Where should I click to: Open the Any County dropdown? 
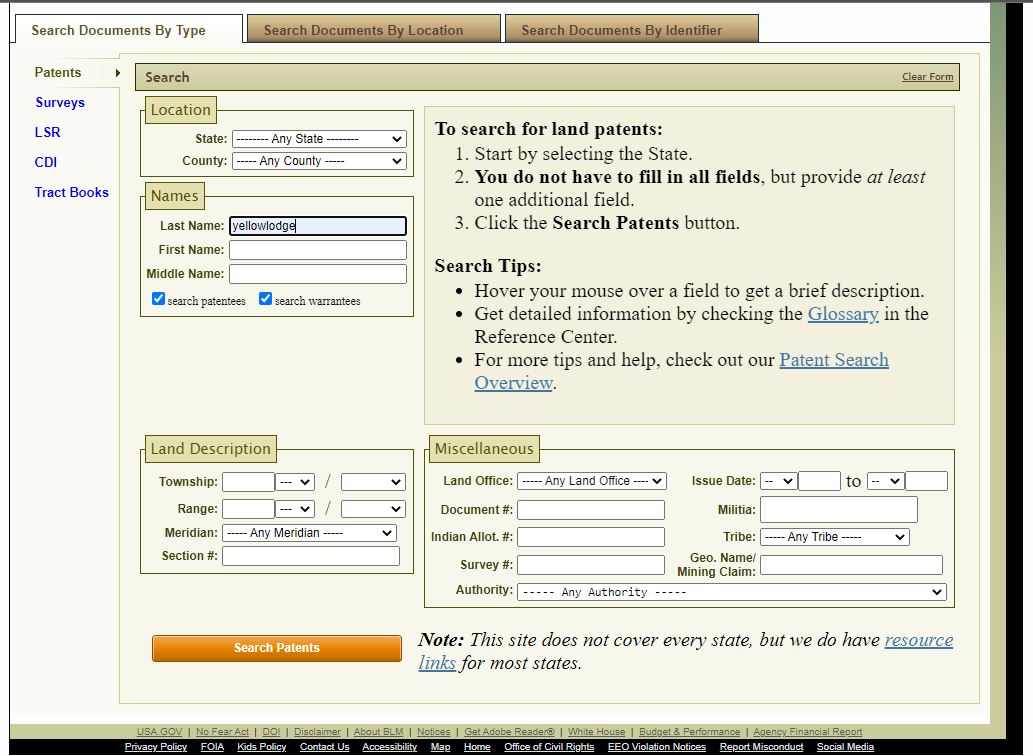pyautogui.click(x=318, y=161)
